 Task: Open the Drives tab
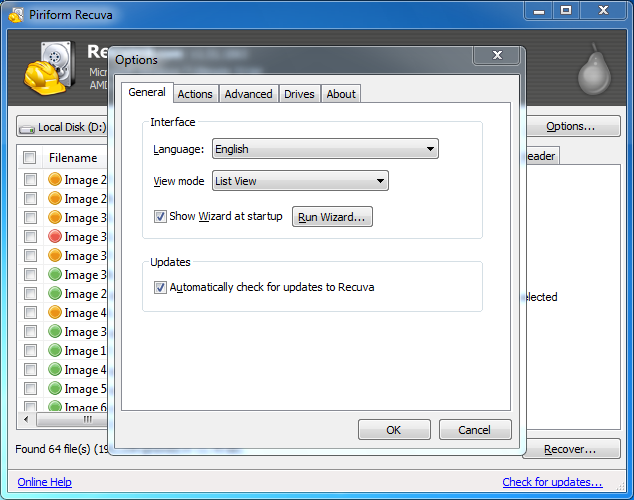299,94
